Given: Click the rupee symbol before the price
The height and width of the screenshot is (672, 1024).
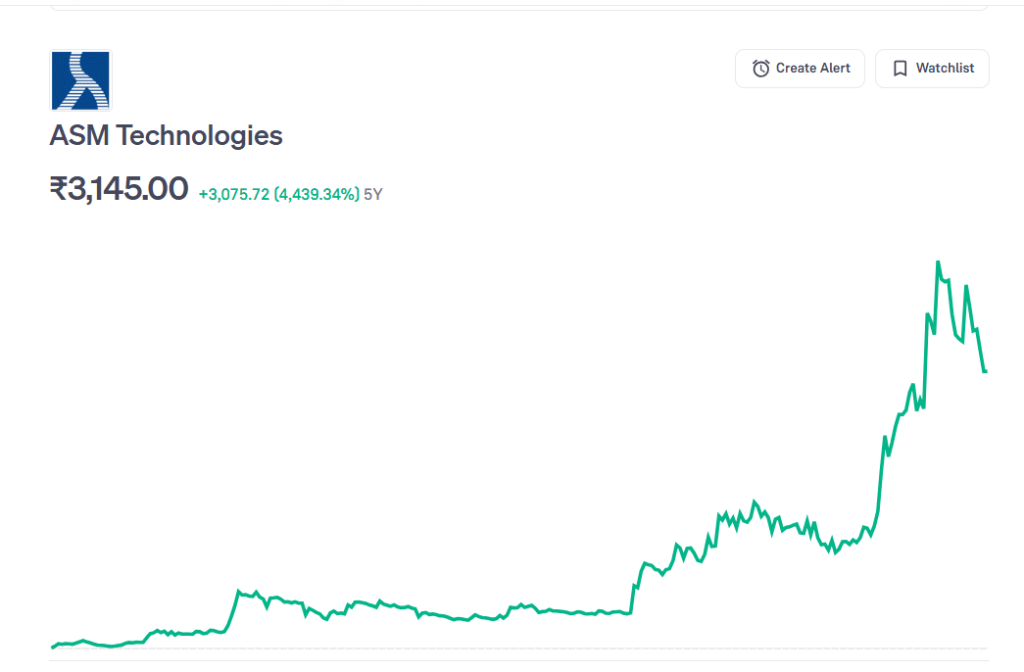Looking at the screenshot, I should [59, 188].
